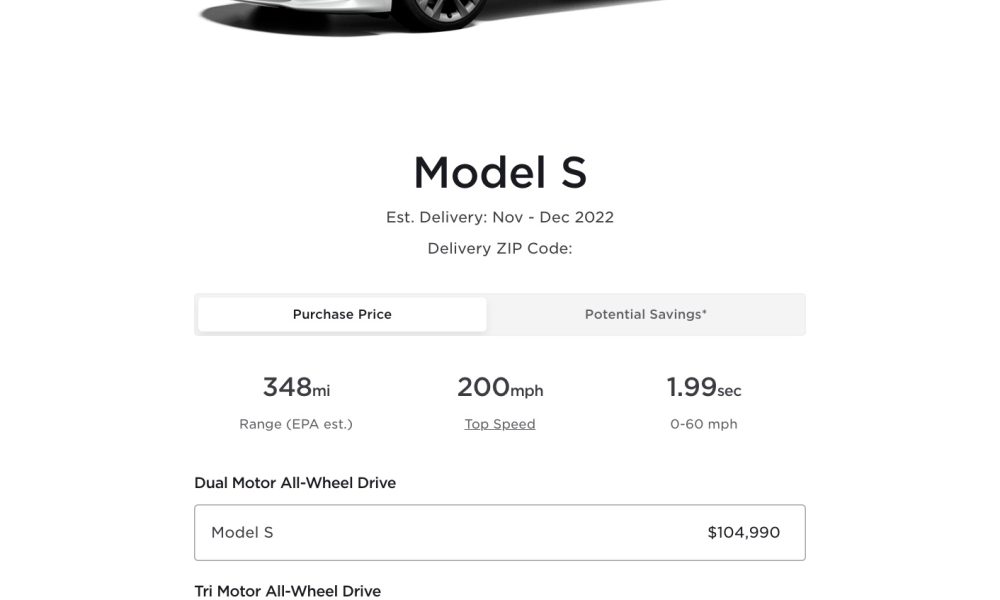Image resolution: width=1000 pixels, height=600 pixels.
Task: Click the car wheel in the image
Action: pos(439,13)
